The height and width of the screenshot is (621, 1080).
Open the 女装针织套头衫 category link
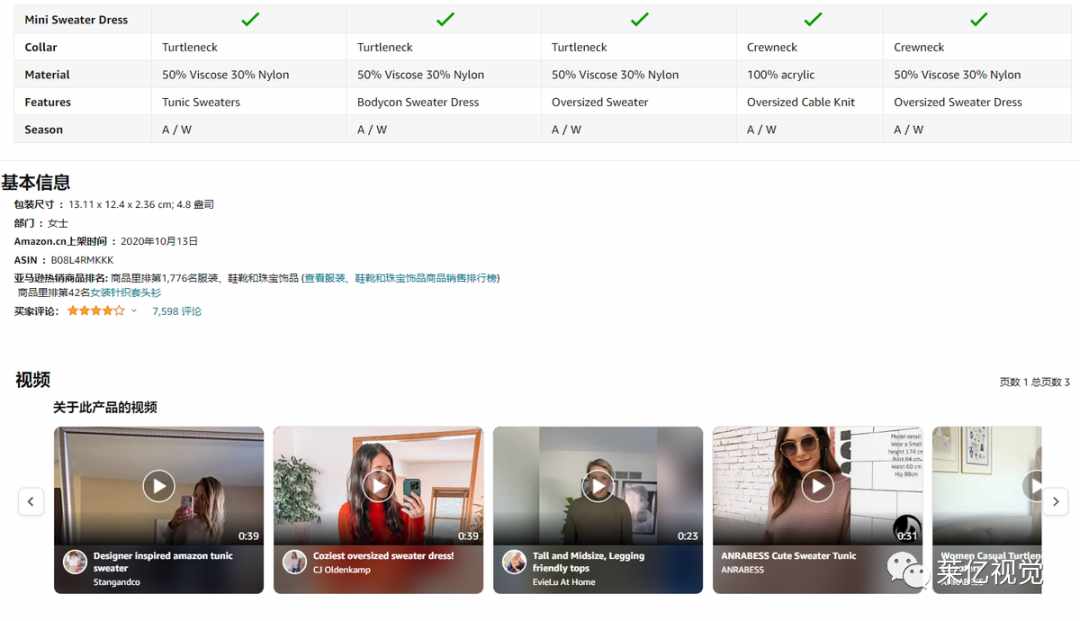point(125,293)
